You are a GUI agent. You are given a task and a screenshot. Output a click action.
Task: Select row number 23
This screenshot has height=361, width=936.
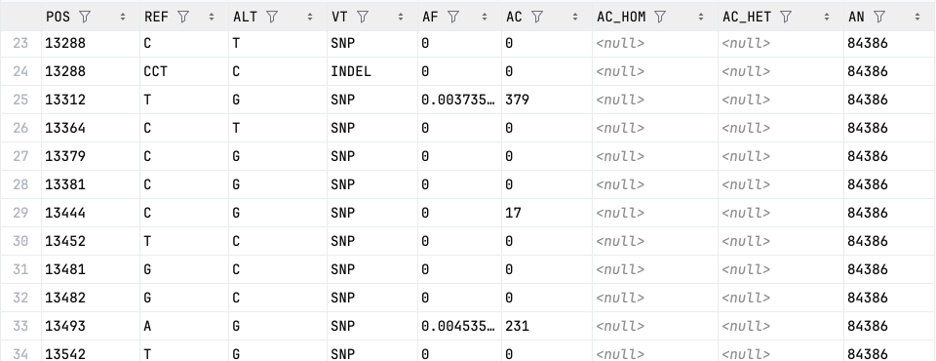[x=20, y=43]
